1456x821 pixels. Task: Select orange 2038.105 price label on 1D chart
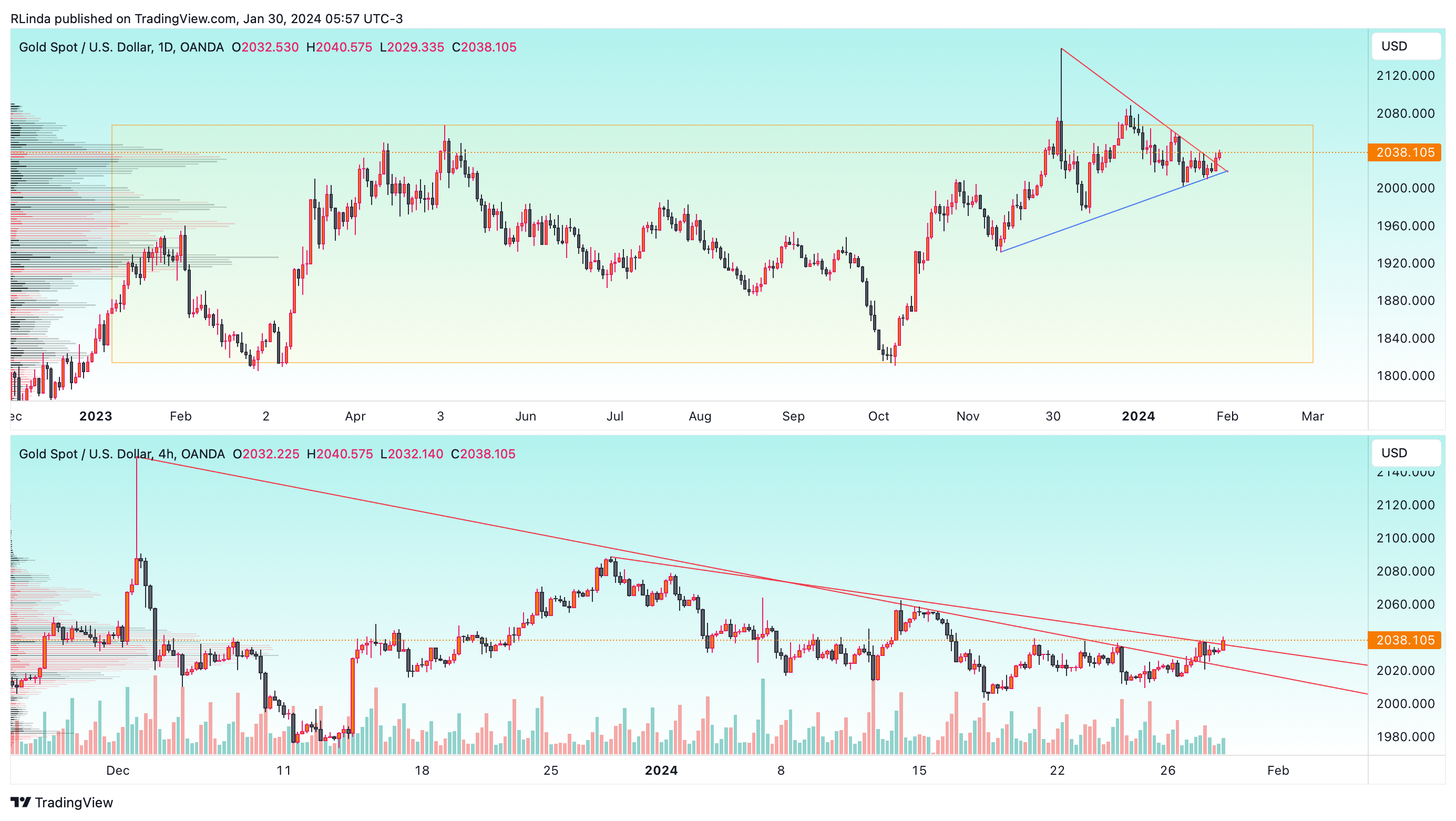tap(1404, 152)
